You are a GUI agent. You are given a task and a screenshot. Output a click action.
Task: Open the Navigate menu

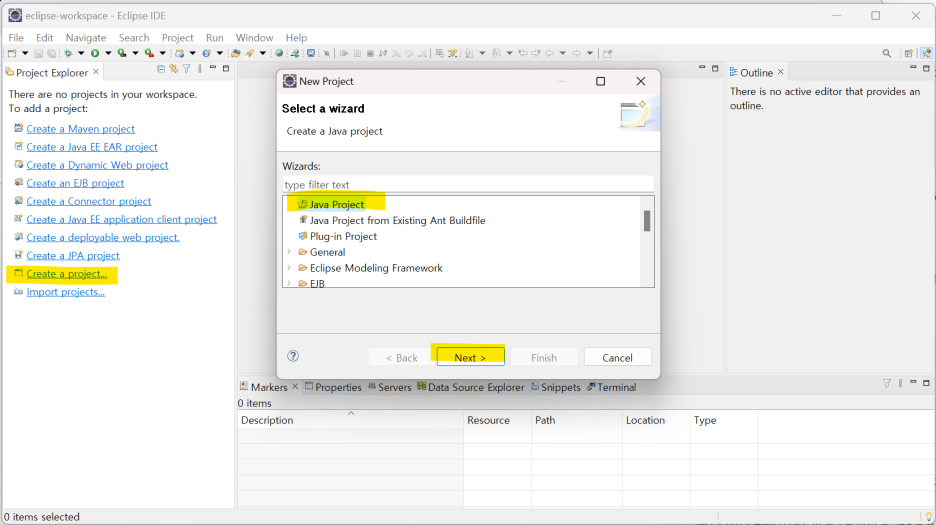pyautogui.click(x=86, y=38)
